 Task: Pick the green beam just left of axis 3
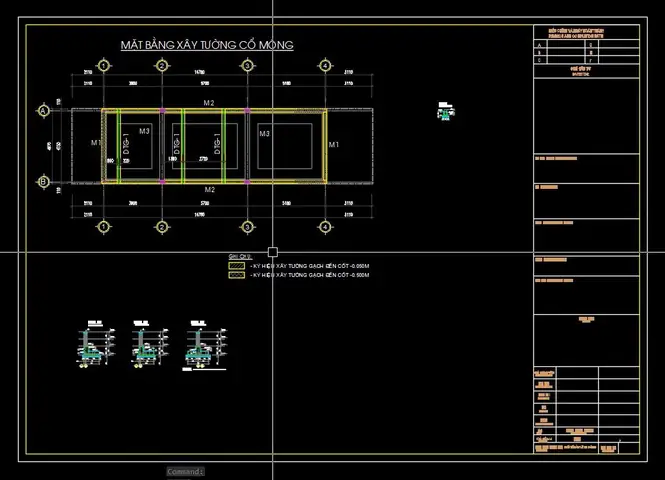(224, 146)
